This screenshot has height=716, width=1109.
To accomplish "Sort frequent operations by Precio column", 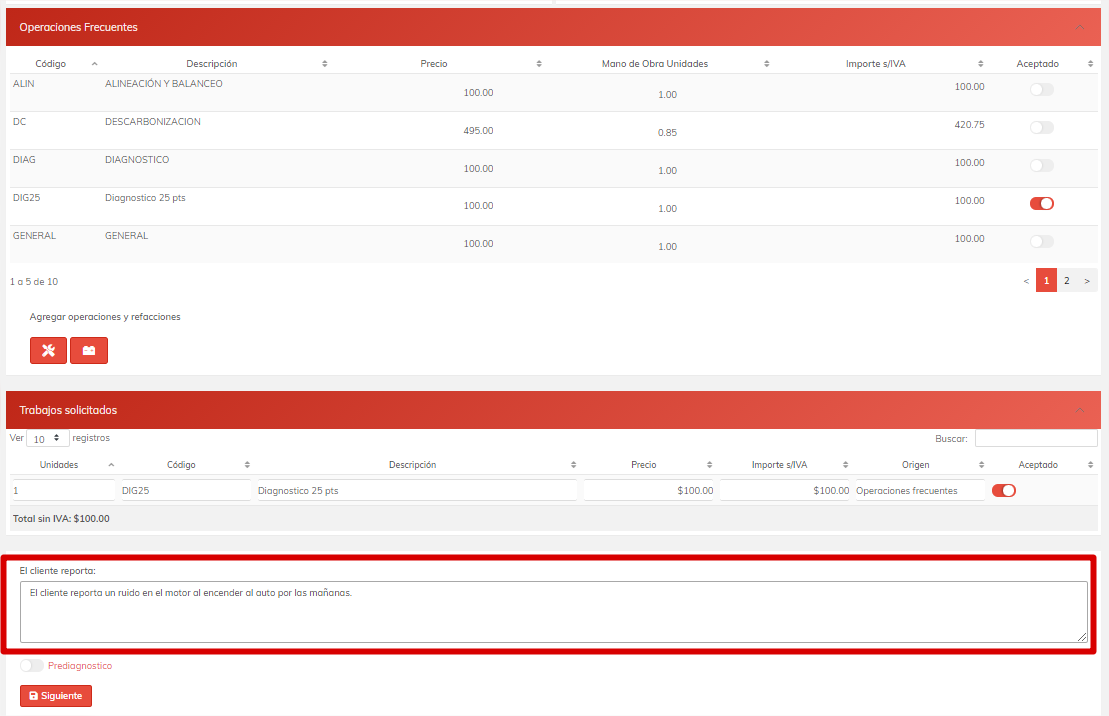I will (538, 64).
